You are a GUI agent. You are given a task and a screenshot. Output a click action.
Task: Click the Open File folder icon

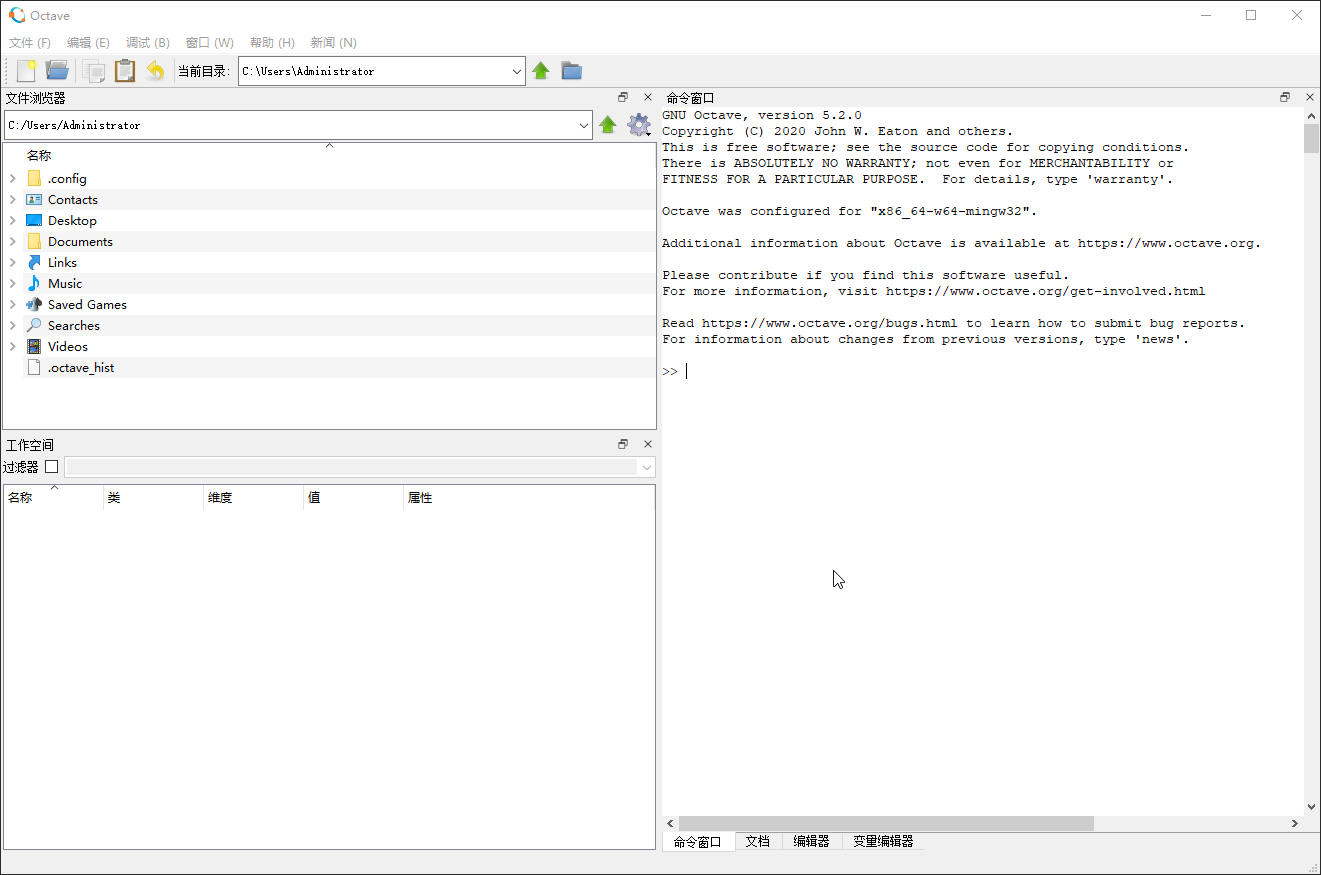pos(57,71)
